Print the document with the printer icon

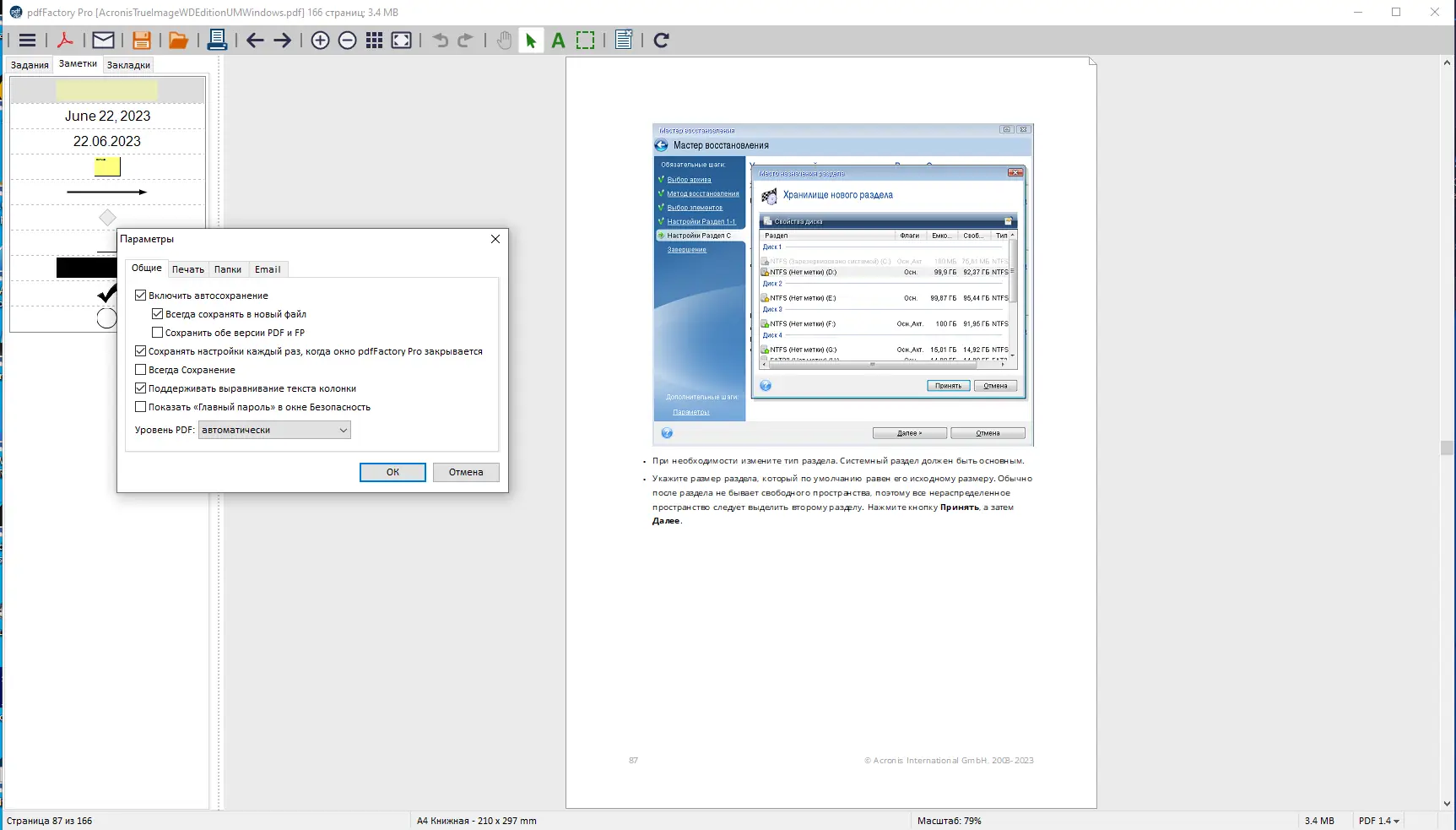pos(217,41)
